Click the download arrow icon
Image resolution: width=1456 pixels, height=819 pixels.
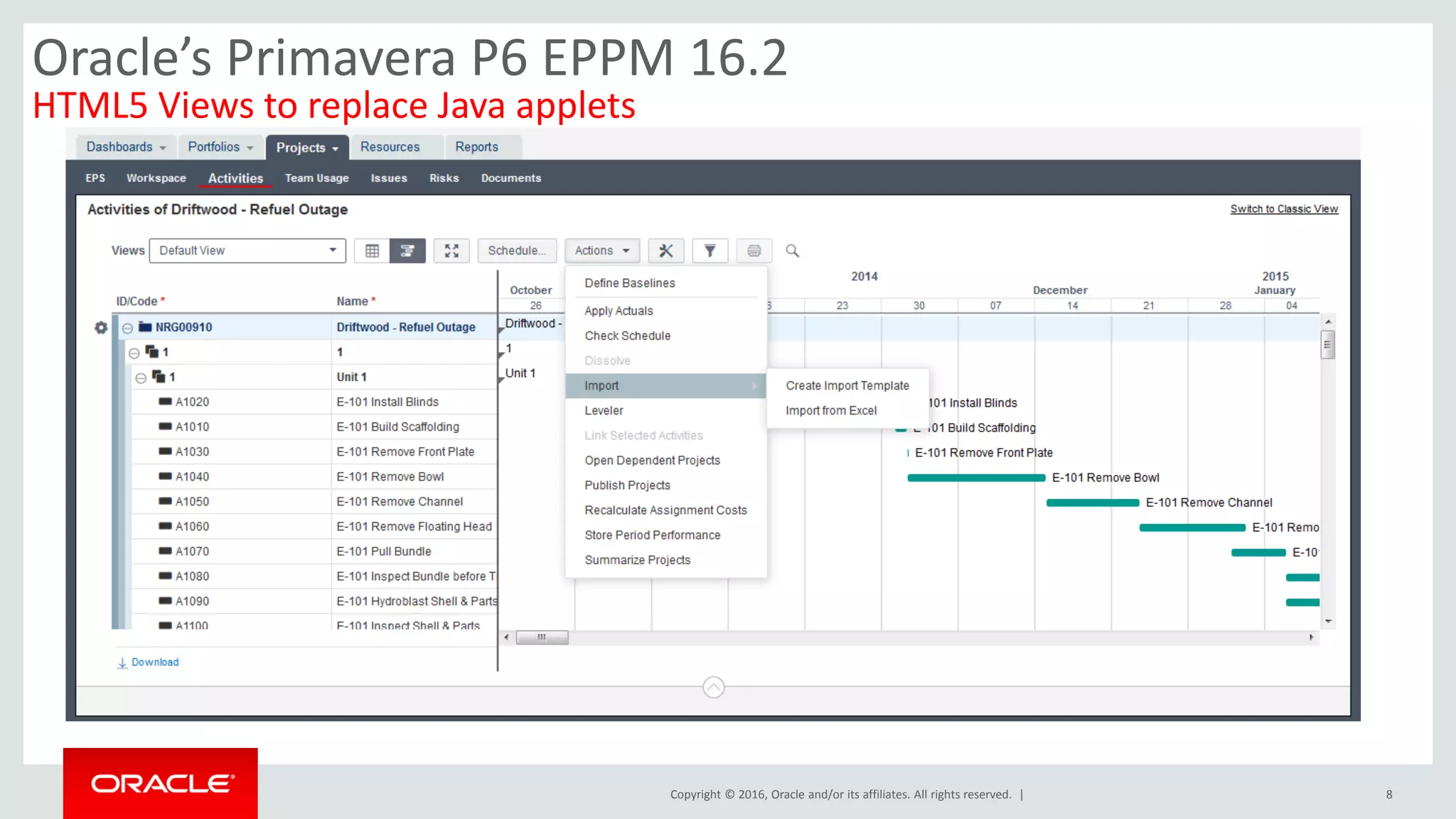[122, 663]
